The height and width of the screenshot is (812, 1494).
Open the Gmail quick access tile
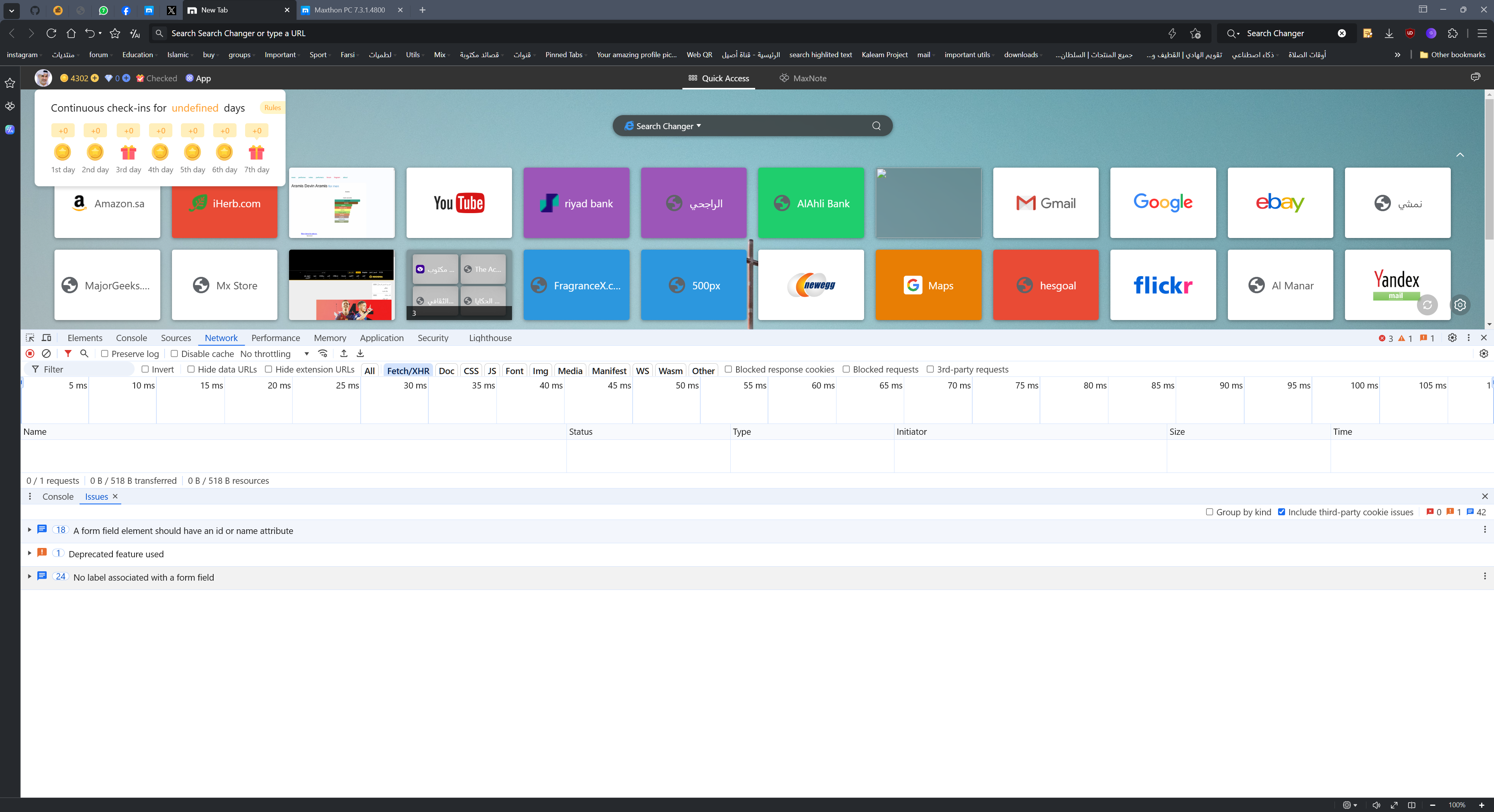click(x=1046, y=203)
